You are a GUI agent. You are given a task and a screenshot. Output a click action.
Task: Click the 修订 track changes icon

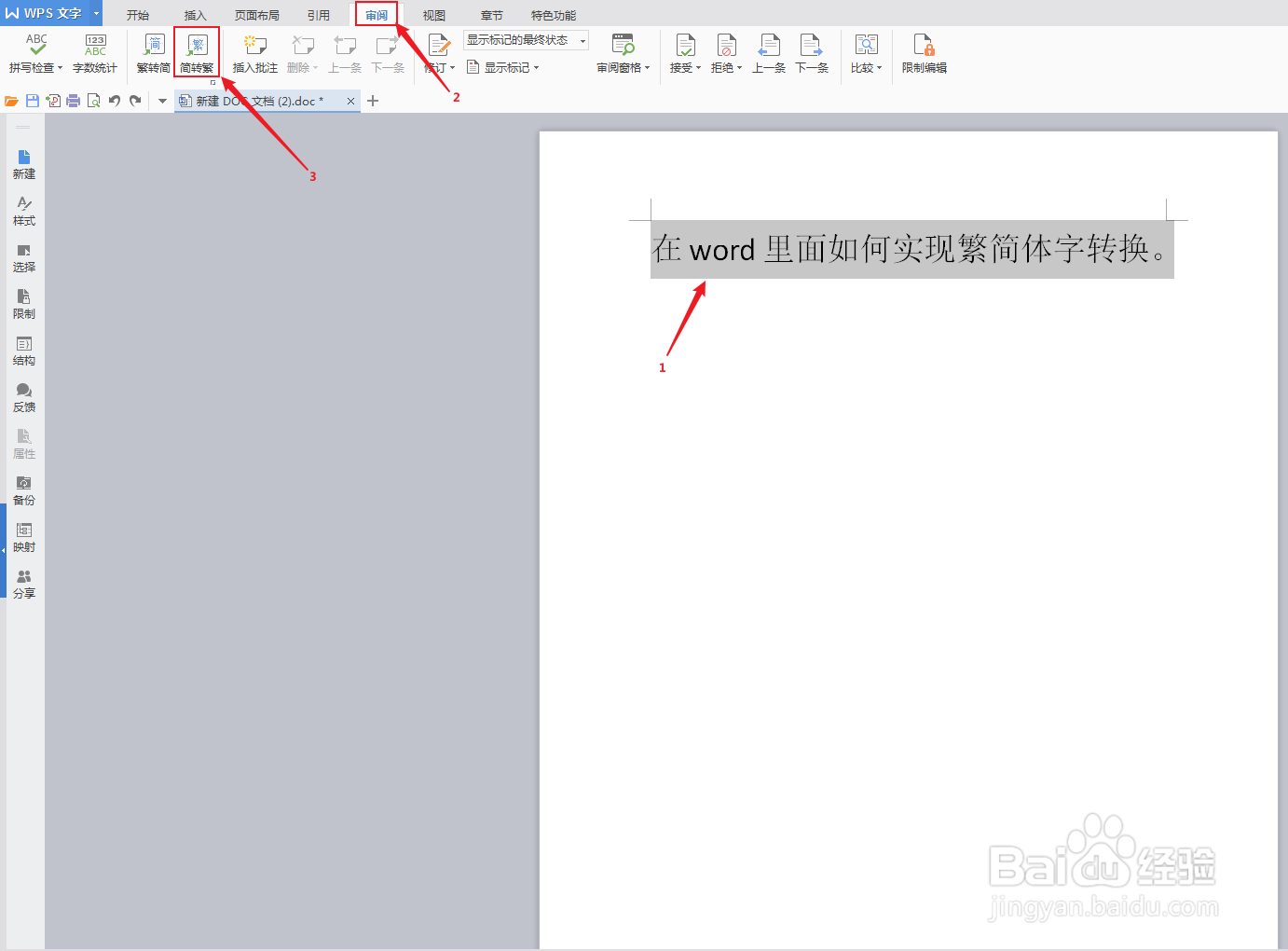438,45
